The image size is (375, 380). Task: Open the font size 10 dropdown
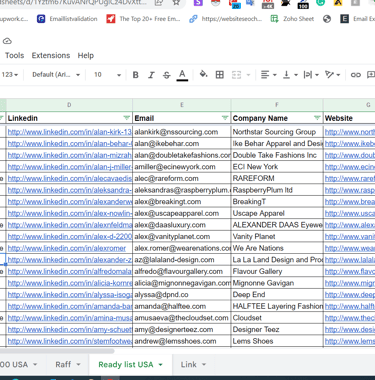click(x=107, y=75)
